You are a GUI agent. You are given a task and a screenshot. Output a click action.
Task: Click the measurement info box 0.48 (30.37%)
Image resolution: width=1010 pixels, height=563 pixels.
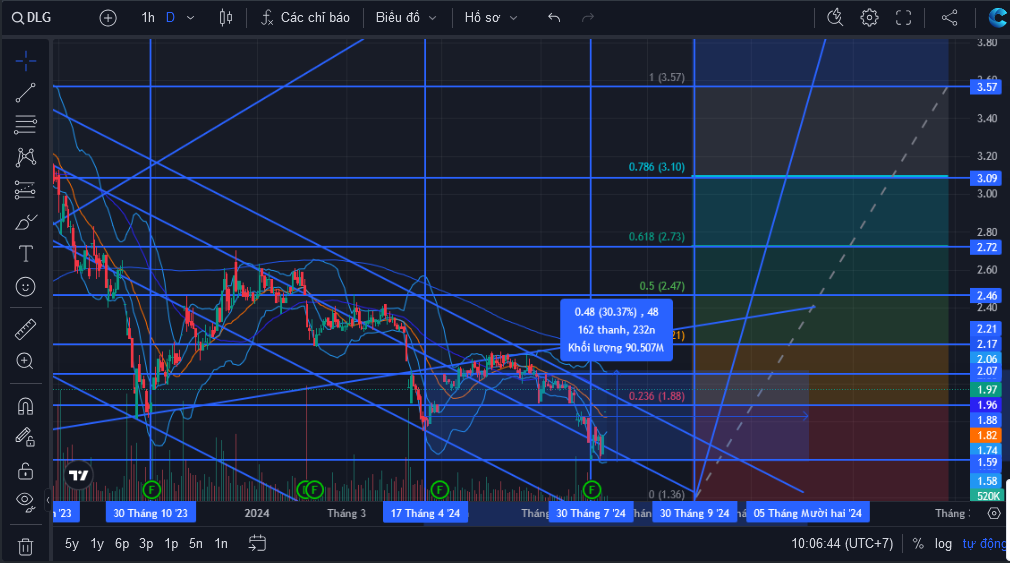(616, 330)
